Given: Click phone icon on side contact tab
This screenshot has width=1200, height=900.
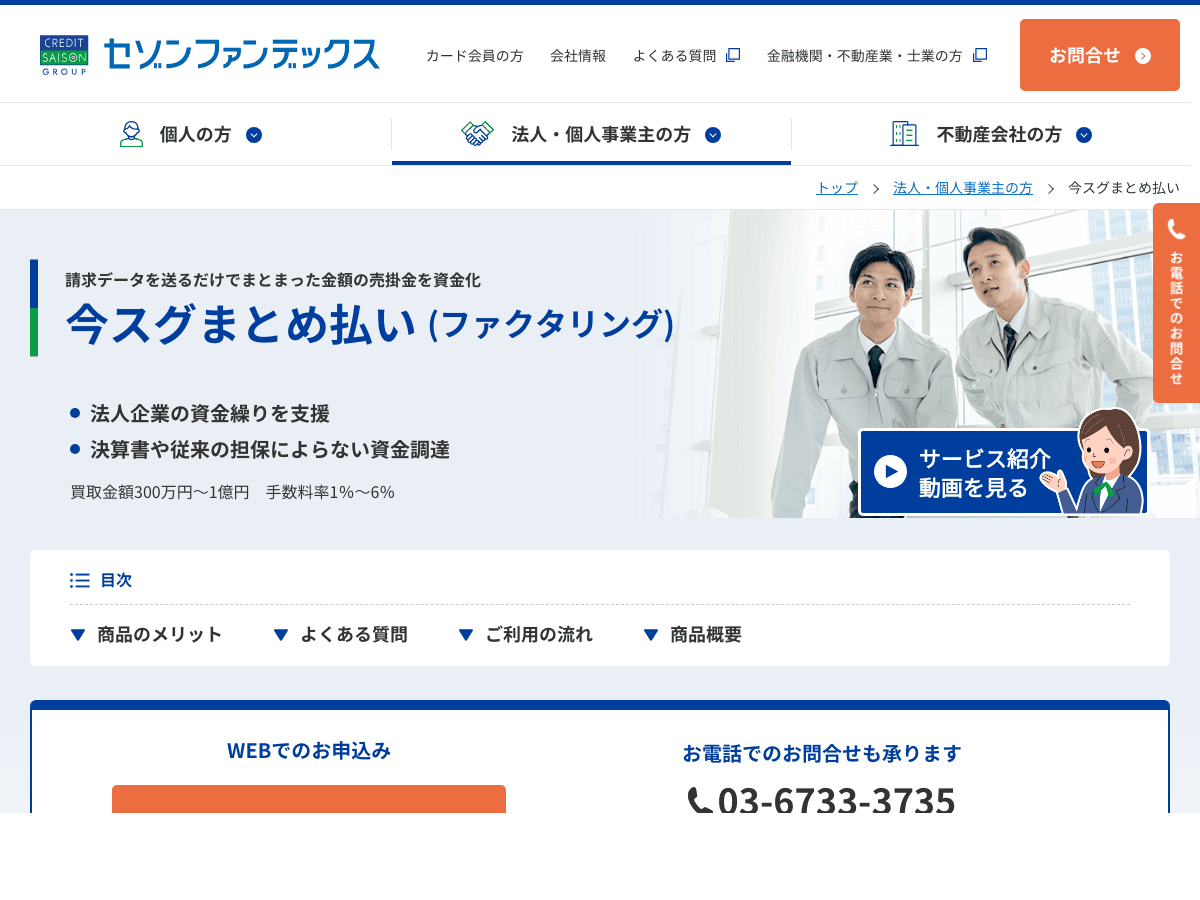Looking at the screenshot, I should 1176,229.
